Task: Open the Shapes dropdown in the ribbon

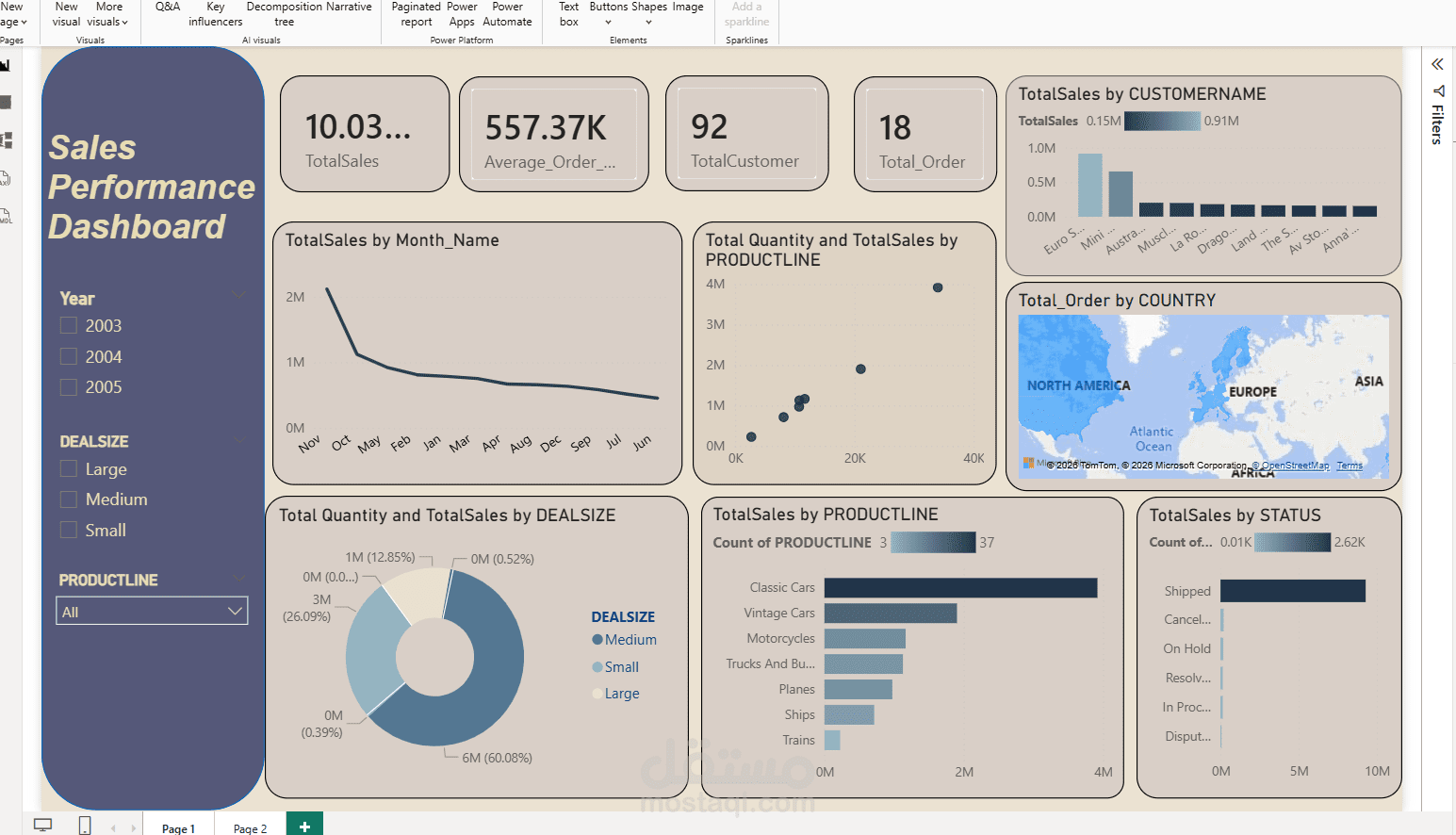Action: click(x=649, y=14)
